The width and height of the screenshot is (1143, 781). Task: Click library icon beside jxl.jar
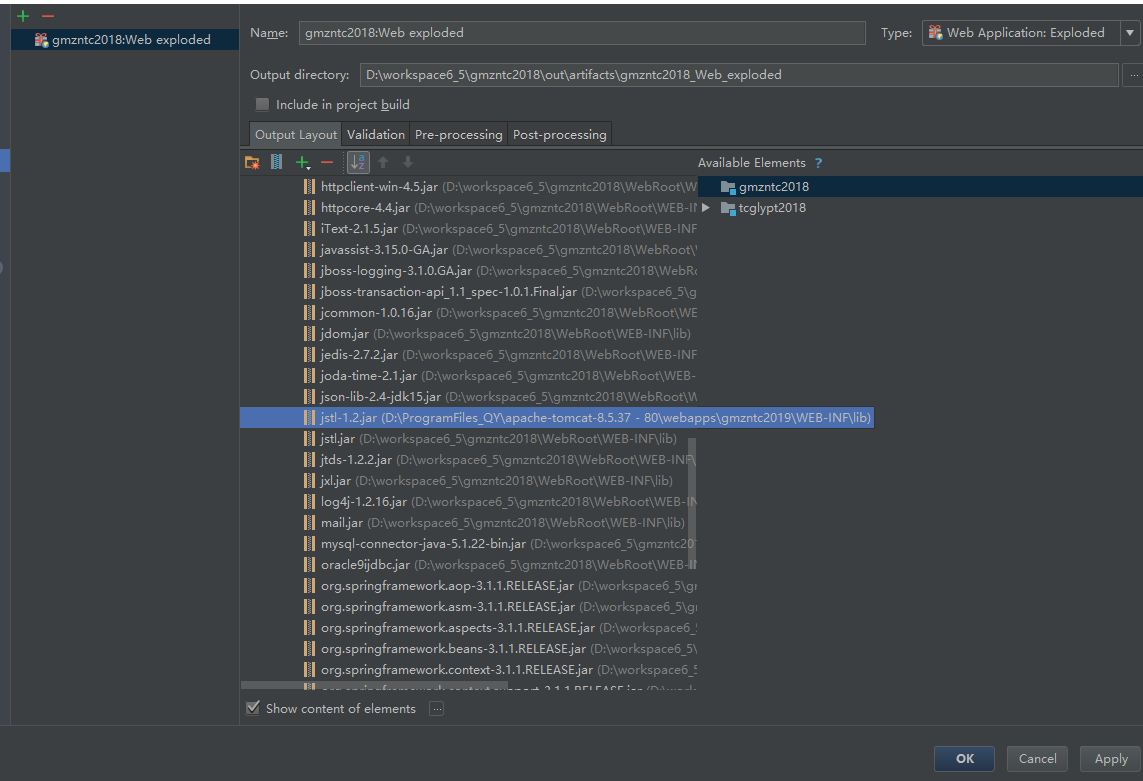(310, 481)
